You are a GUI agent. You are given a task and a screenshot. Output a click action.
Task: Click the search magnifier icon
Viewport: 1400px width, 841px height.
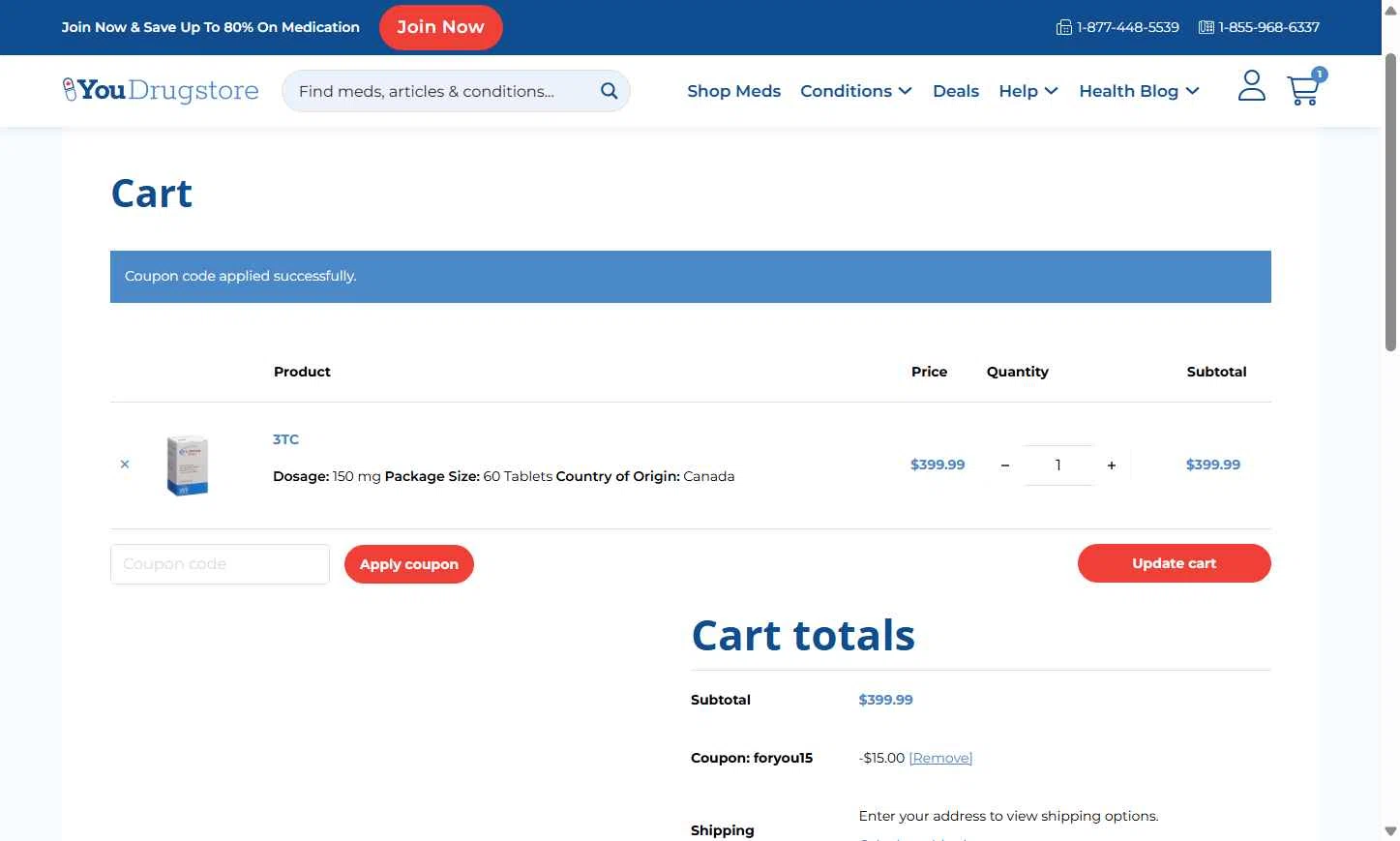pos(609,91)
